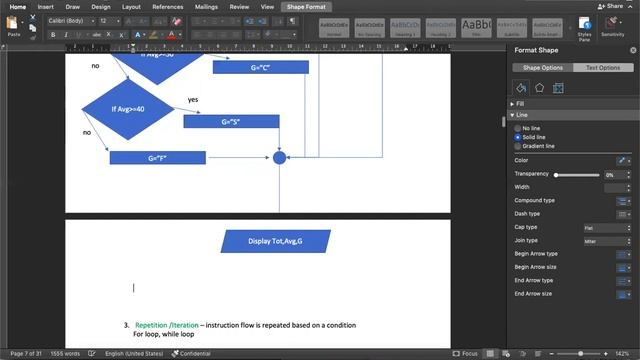Image resolution: width=640 pixels, height=360 pixels.
Task: Select the Solid line radio button
Action: 518,137
